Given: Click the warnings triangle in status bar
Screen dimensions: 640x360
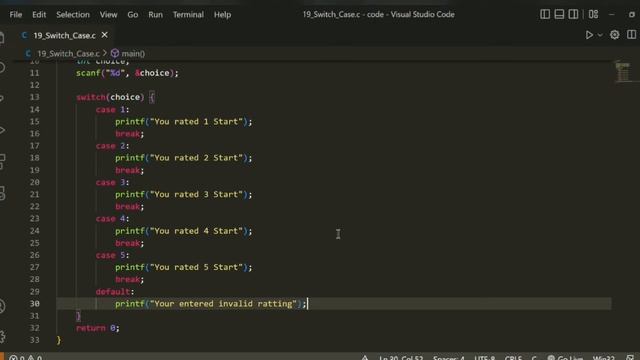Looking at the screenshot, I should click(31, 358).
